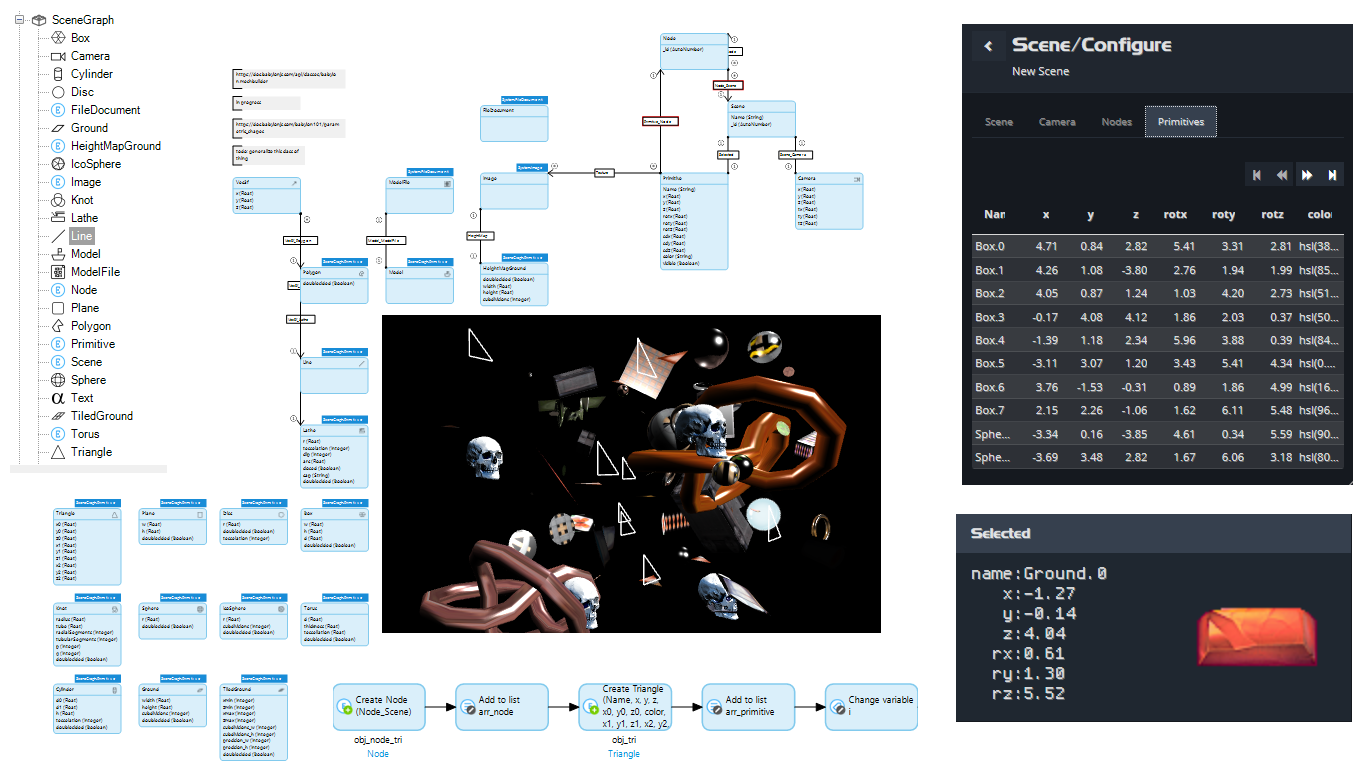This screenshot has width=1366, height=768.
Task: Click the Box entity icon in tree
Action: (58, 38)
